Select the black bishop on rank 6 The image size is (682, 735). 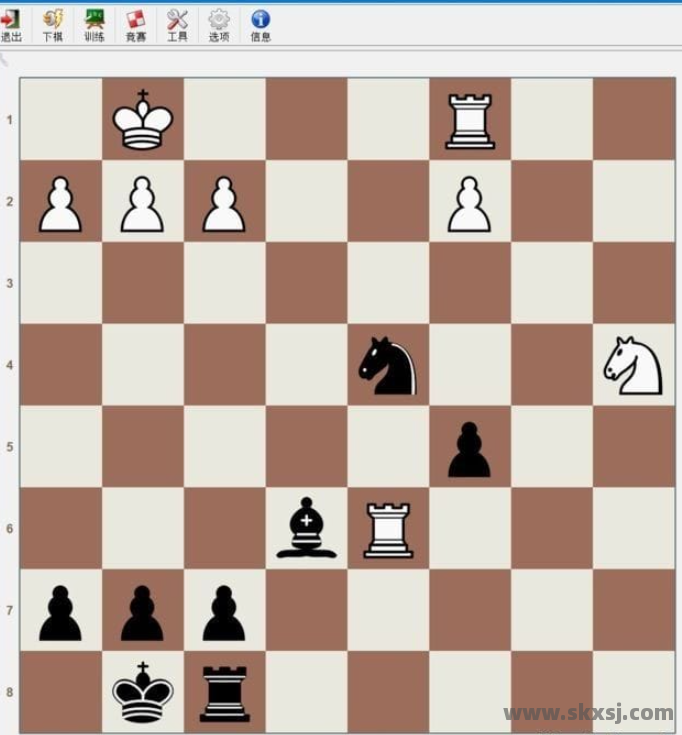click(x=306, y=529)
